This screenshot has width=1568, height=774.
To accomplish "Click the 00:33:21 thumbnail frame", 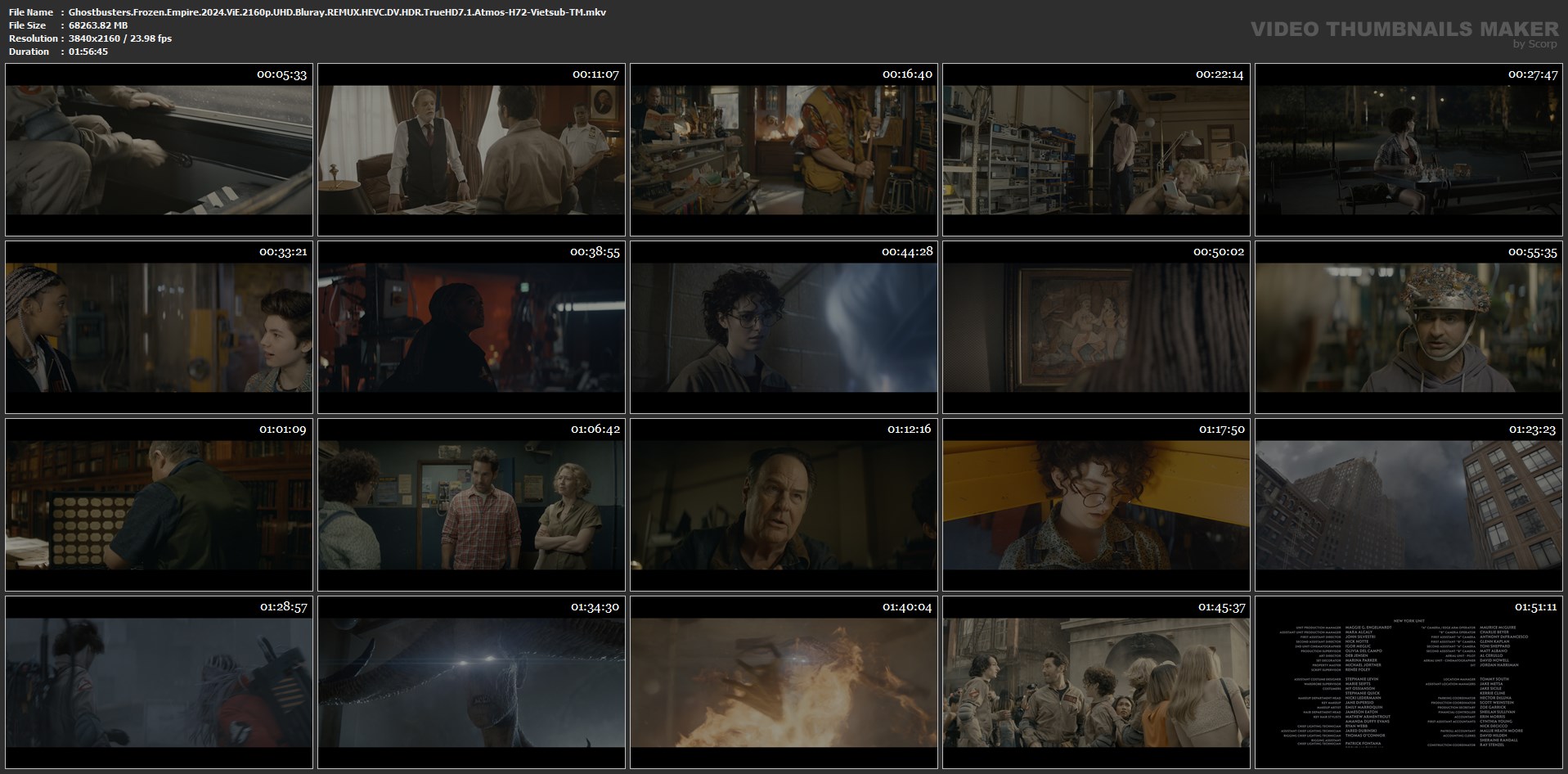I will (159, 327).
